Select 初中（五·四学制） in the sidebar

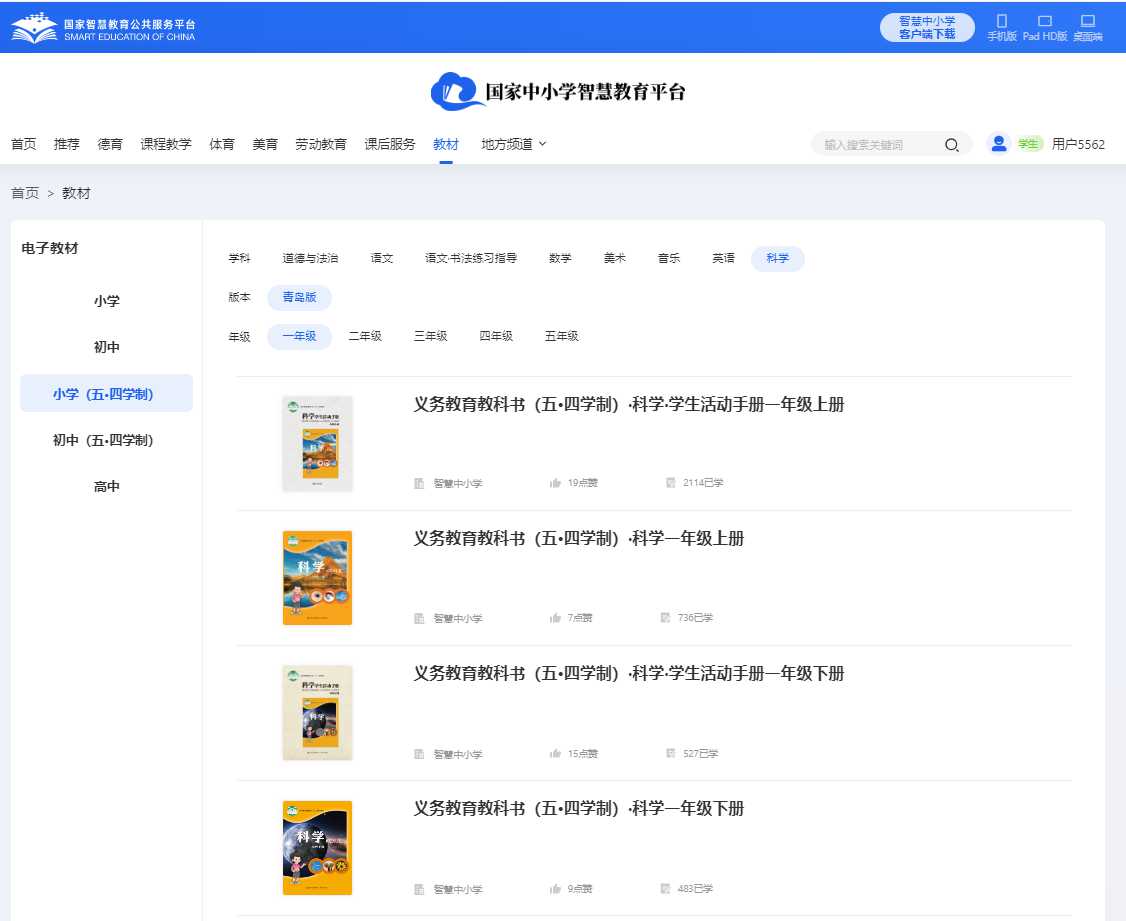(106, 440)
